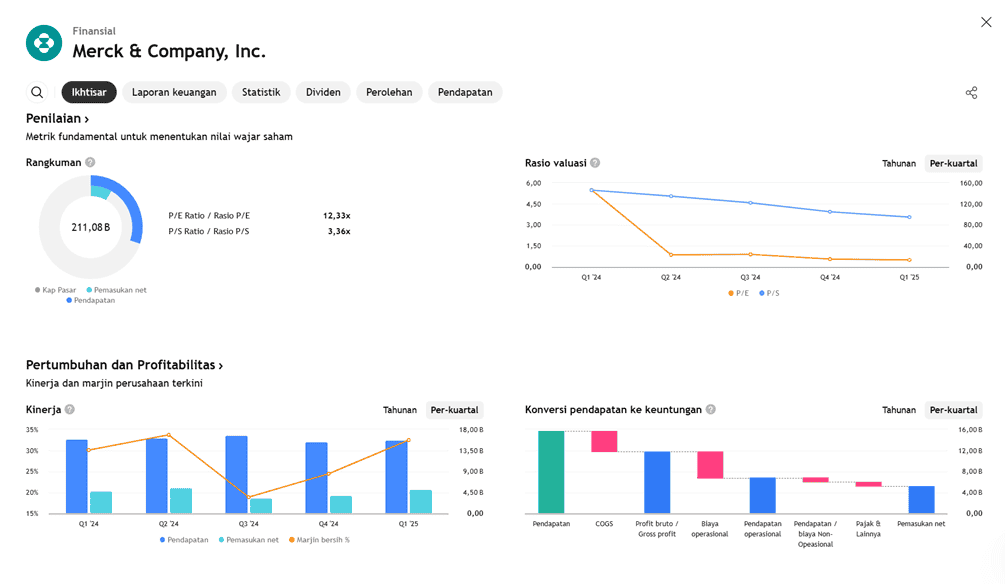
Task: Open the Penilaian section link
Action: 57,119
